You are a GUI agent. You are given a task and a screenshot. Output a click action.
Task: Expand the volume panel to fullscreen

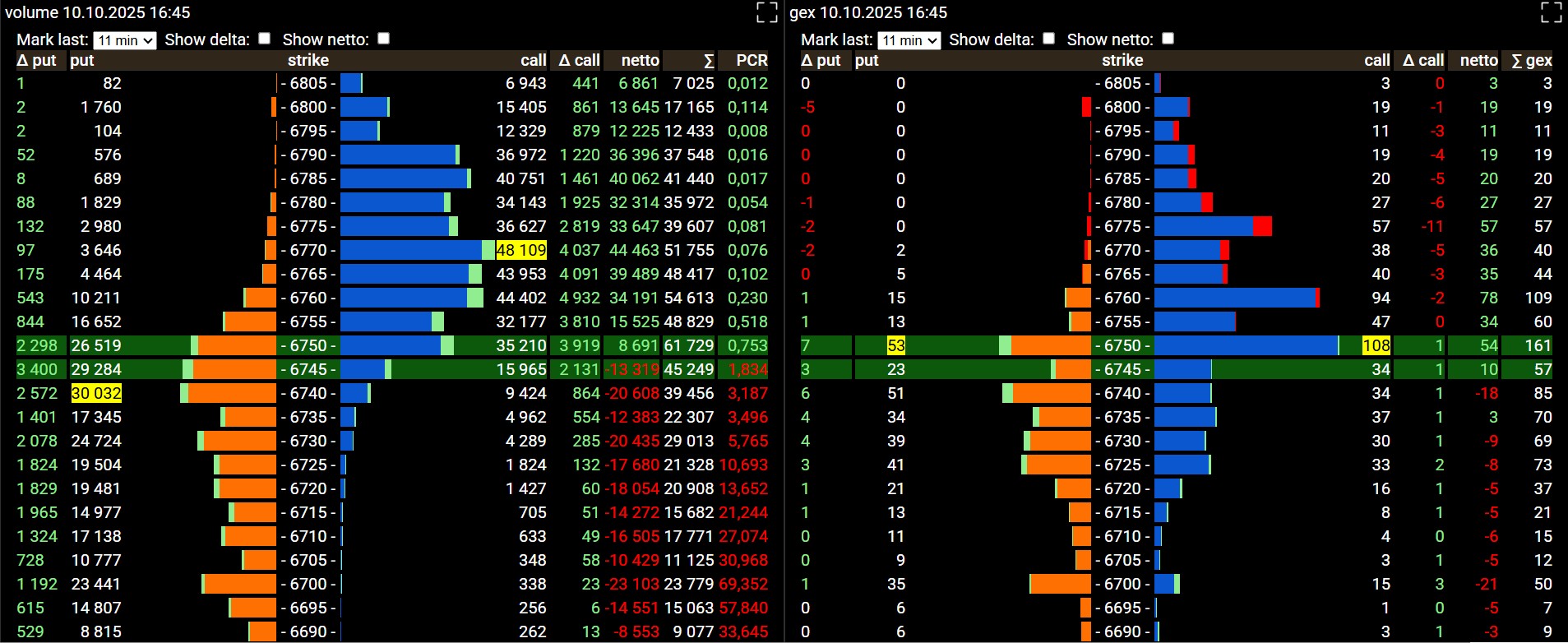(x=766, y=12)
